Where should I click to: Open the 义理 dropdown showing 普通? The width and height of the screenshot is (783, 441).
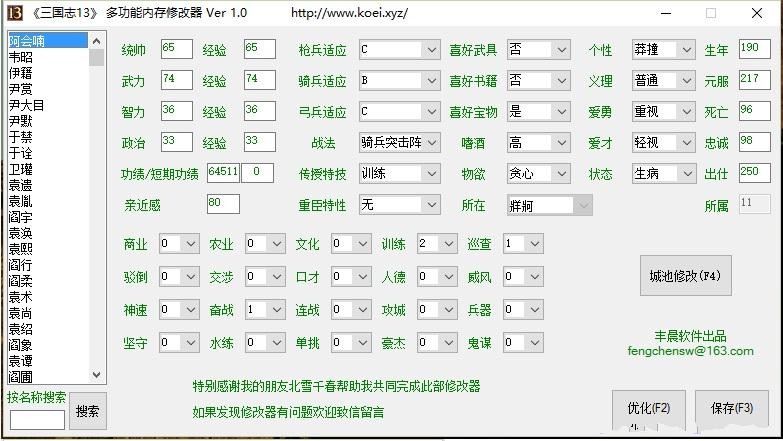pos(663,81)
